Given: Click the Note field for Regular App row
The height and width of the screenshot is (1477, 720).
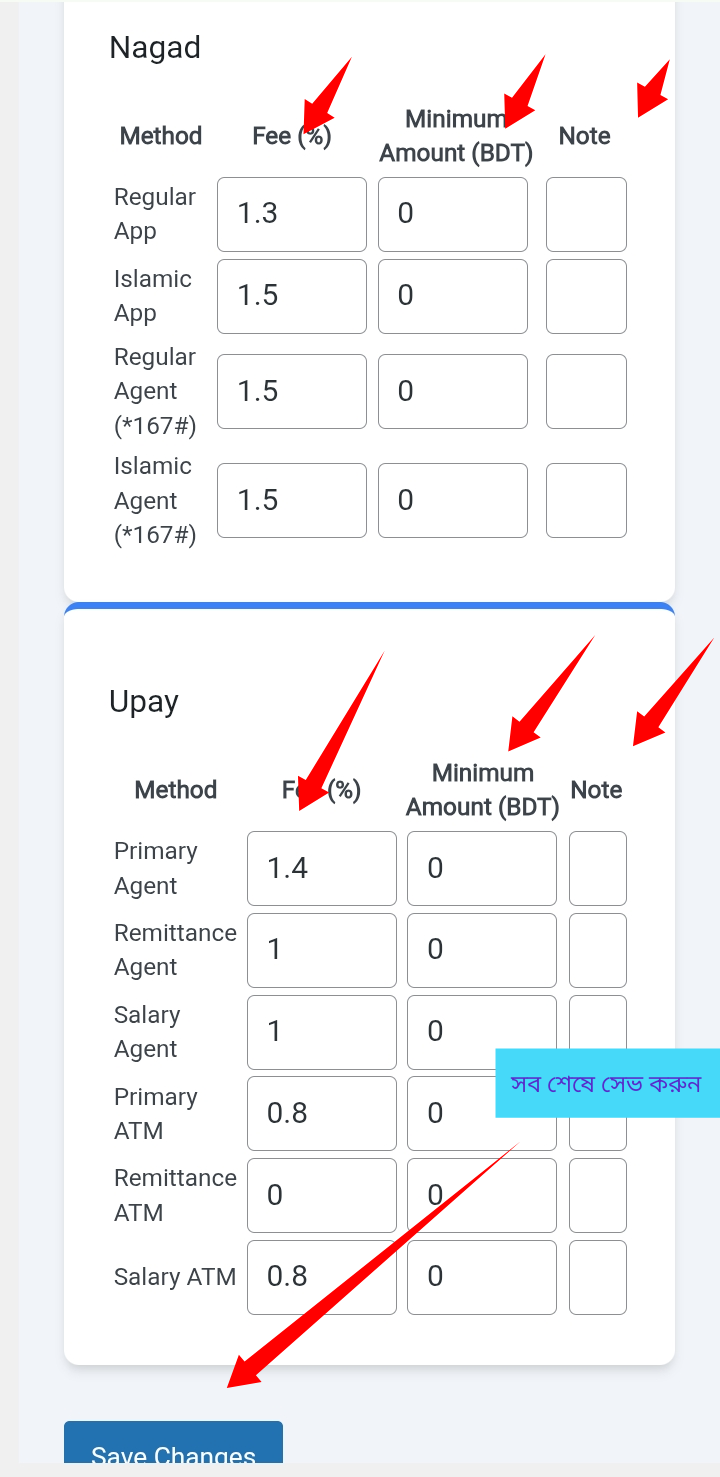Looking at the screenshot, I should pos(586,214).
